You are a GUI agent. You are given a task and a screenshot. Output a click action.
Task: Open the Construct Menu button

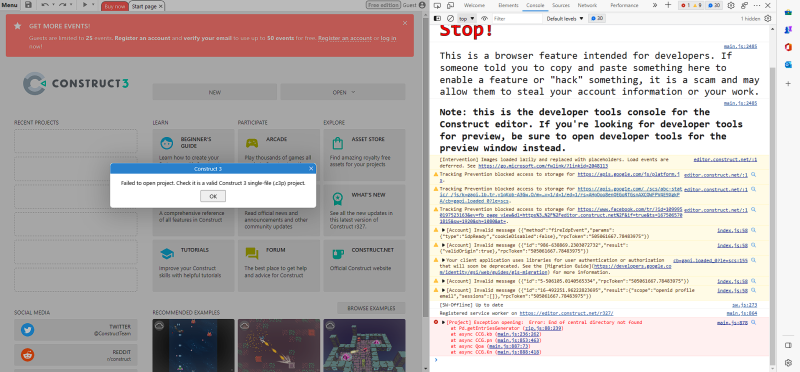[x=10, y=5]
